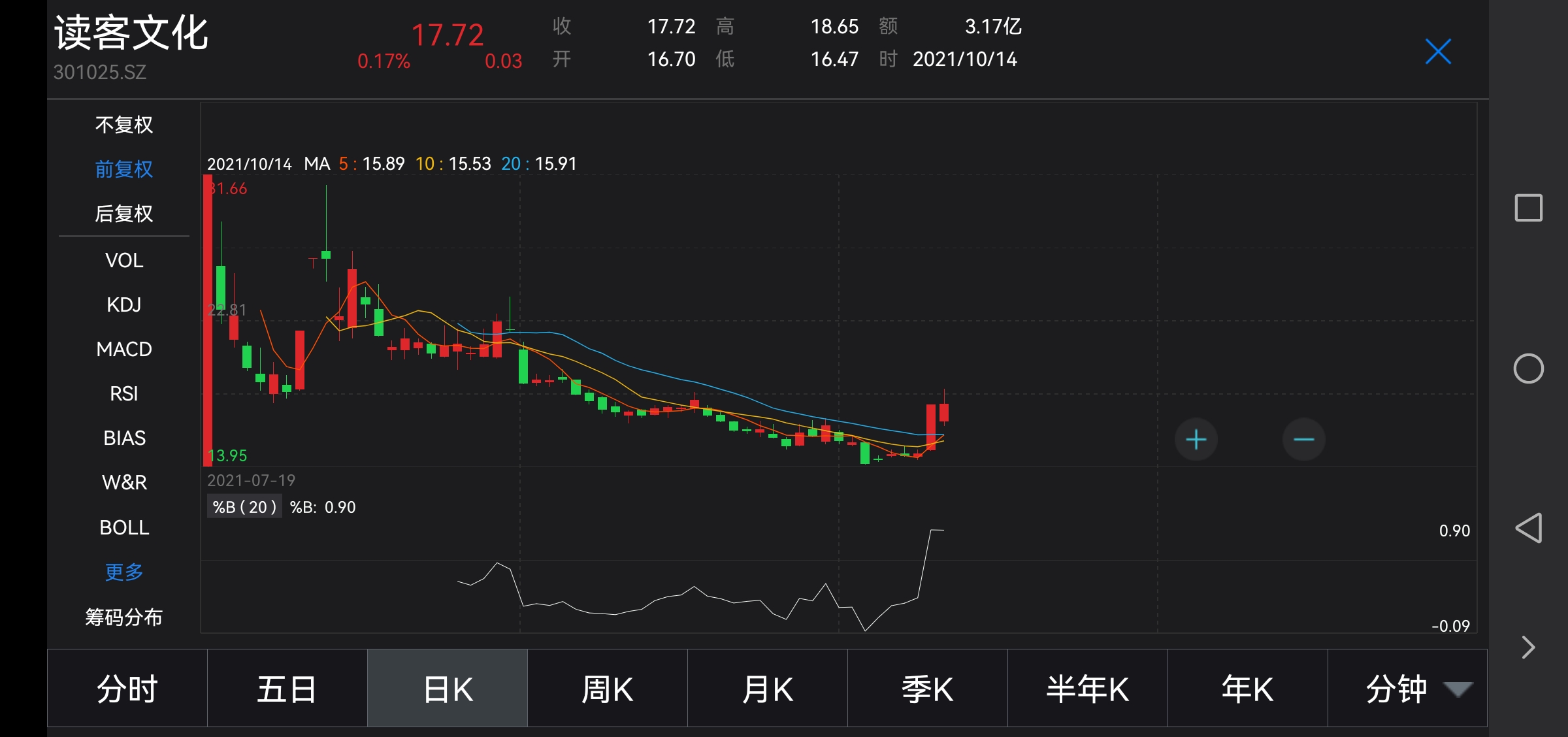Viewport: 1568px width, 737px height.
Task: Show the KDJ indicator
Action: pyautogui.click(x=124, y=304)
